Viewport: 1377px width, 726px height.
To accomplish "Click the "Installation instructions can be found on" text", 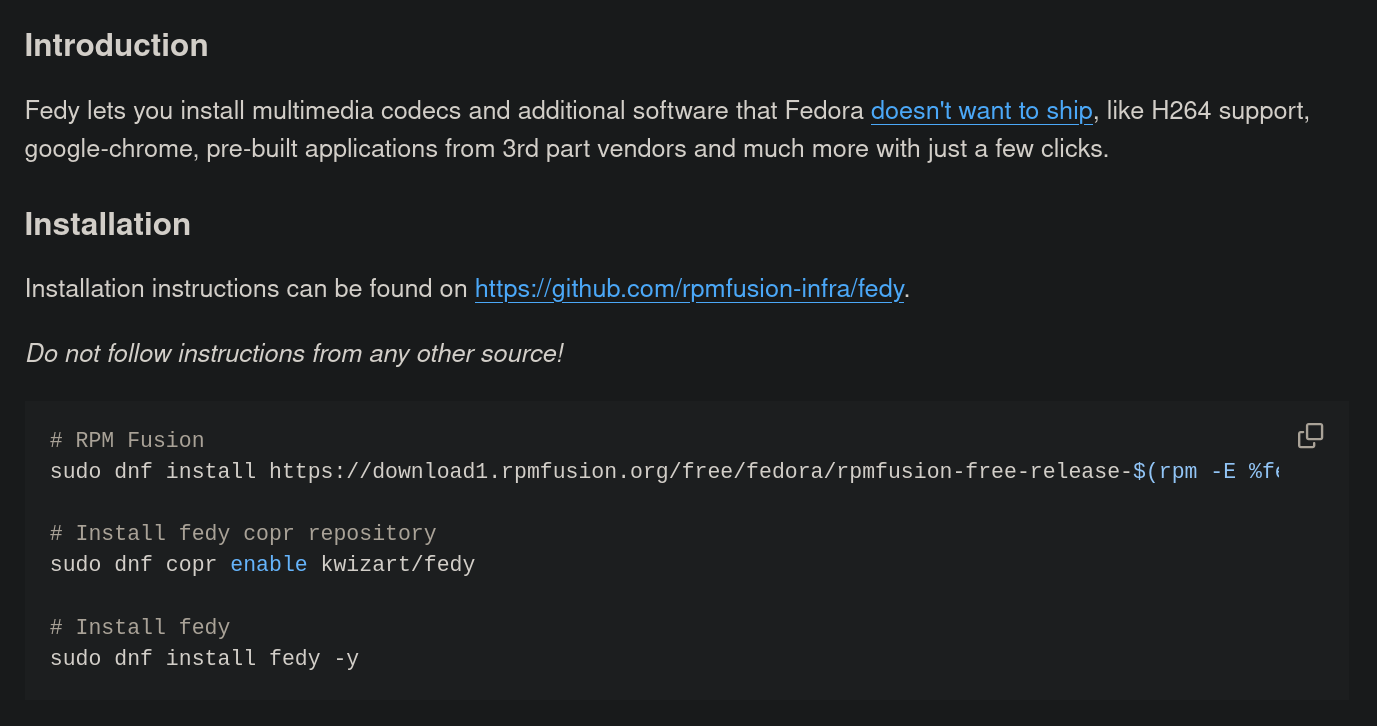I will [246, 289].
